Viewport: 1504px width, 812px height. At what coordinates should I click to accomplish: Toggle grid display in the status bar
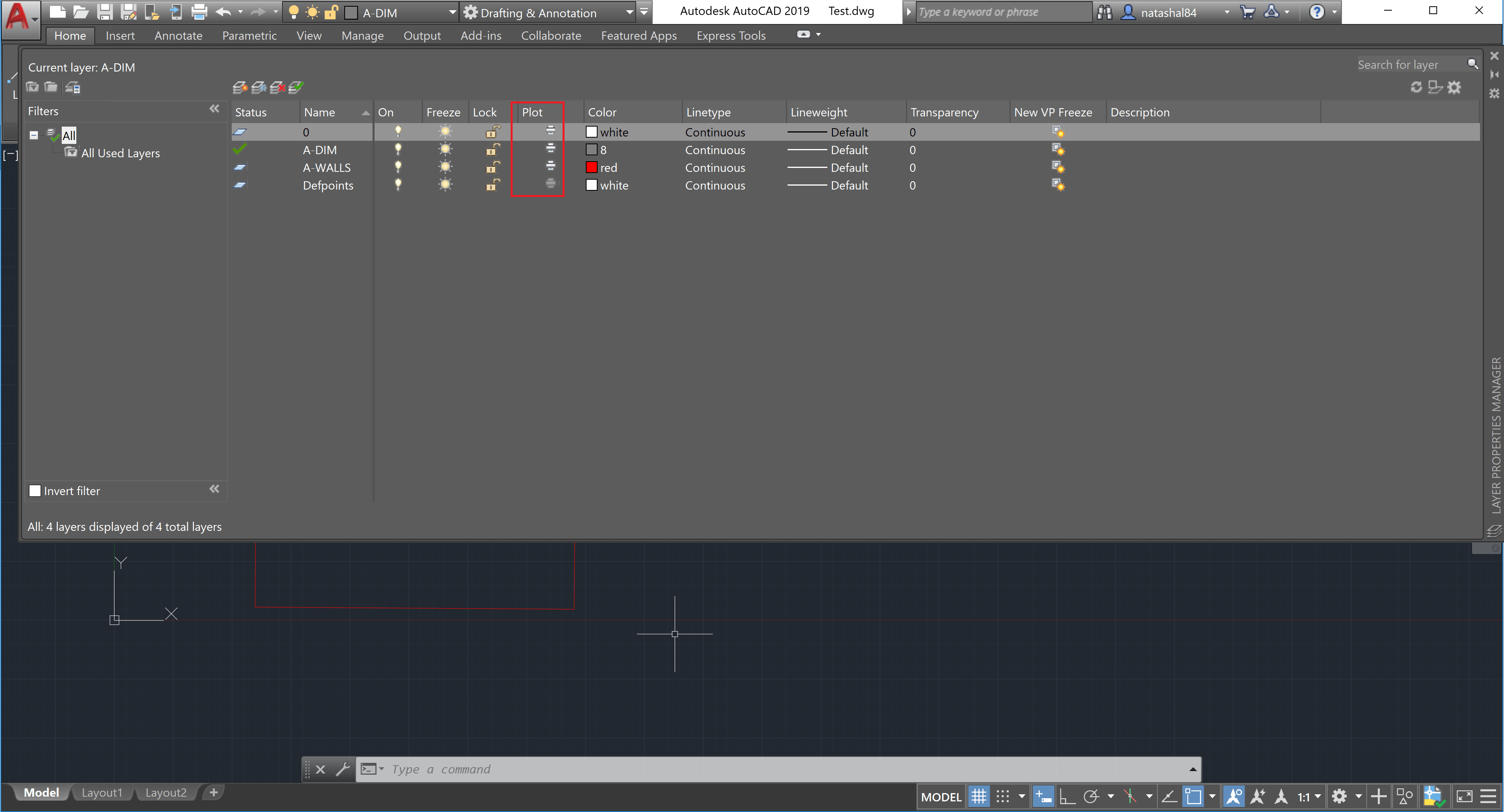[x=978, y=796]
